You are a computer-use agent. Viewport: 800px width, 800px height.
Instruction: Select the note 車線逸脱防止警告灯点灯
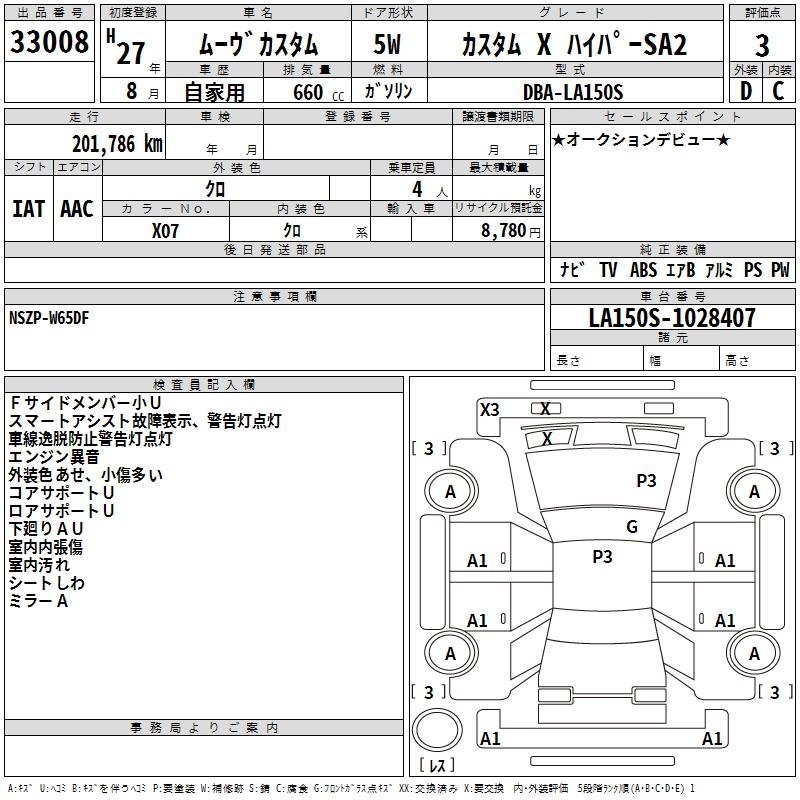90,439
